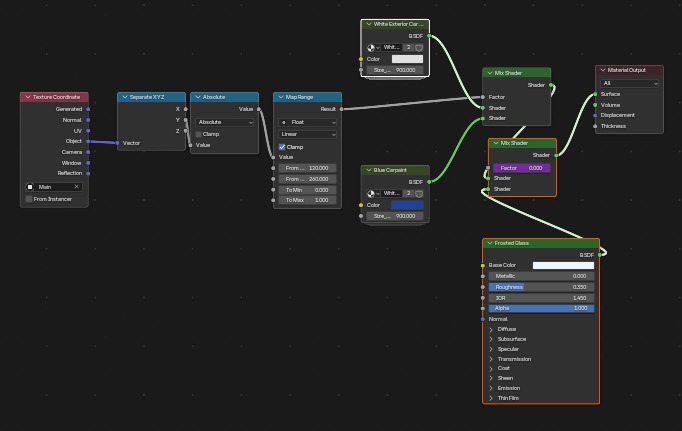Collapse the Frosted Glass node
This screenshot has width=682, height=431.
coord(490,243)
